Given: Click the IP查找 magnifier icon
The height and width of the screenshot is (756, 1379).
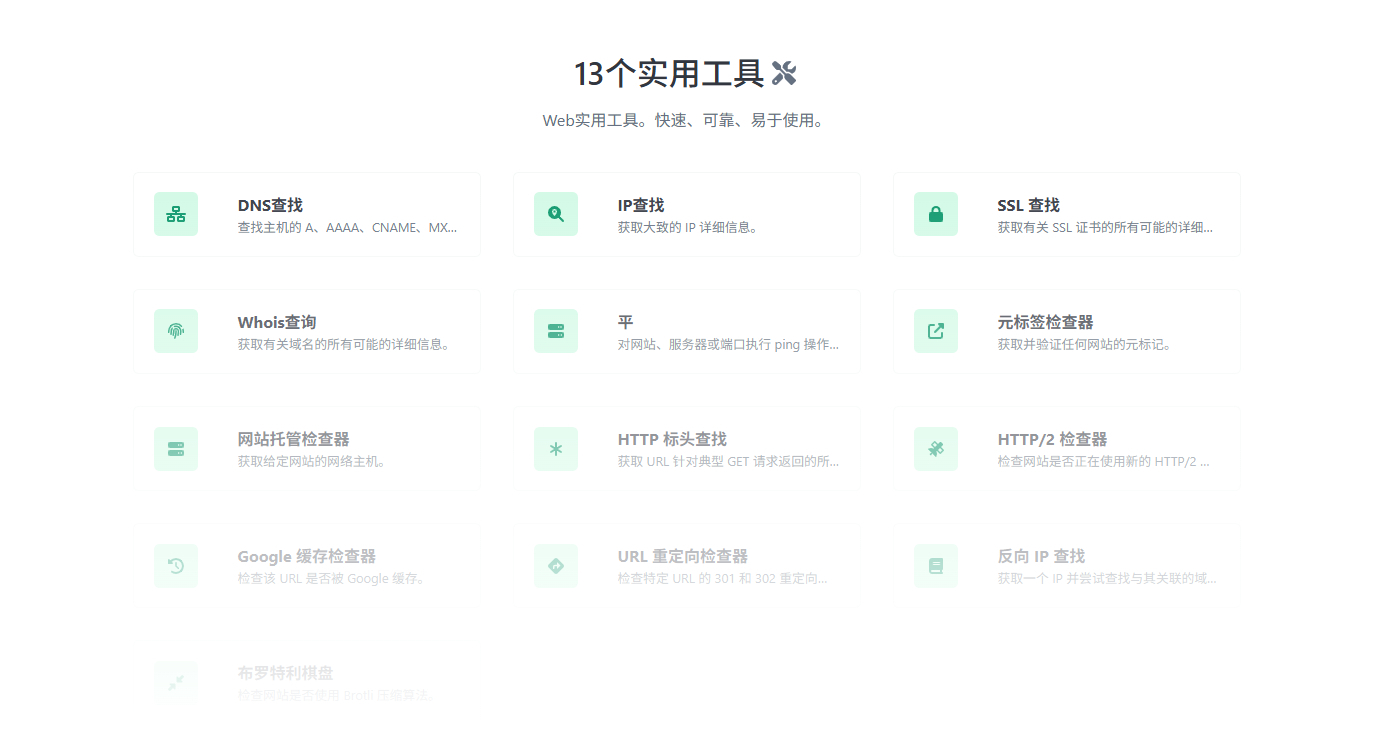Looking at the screenshot, I should click(556, 214).
